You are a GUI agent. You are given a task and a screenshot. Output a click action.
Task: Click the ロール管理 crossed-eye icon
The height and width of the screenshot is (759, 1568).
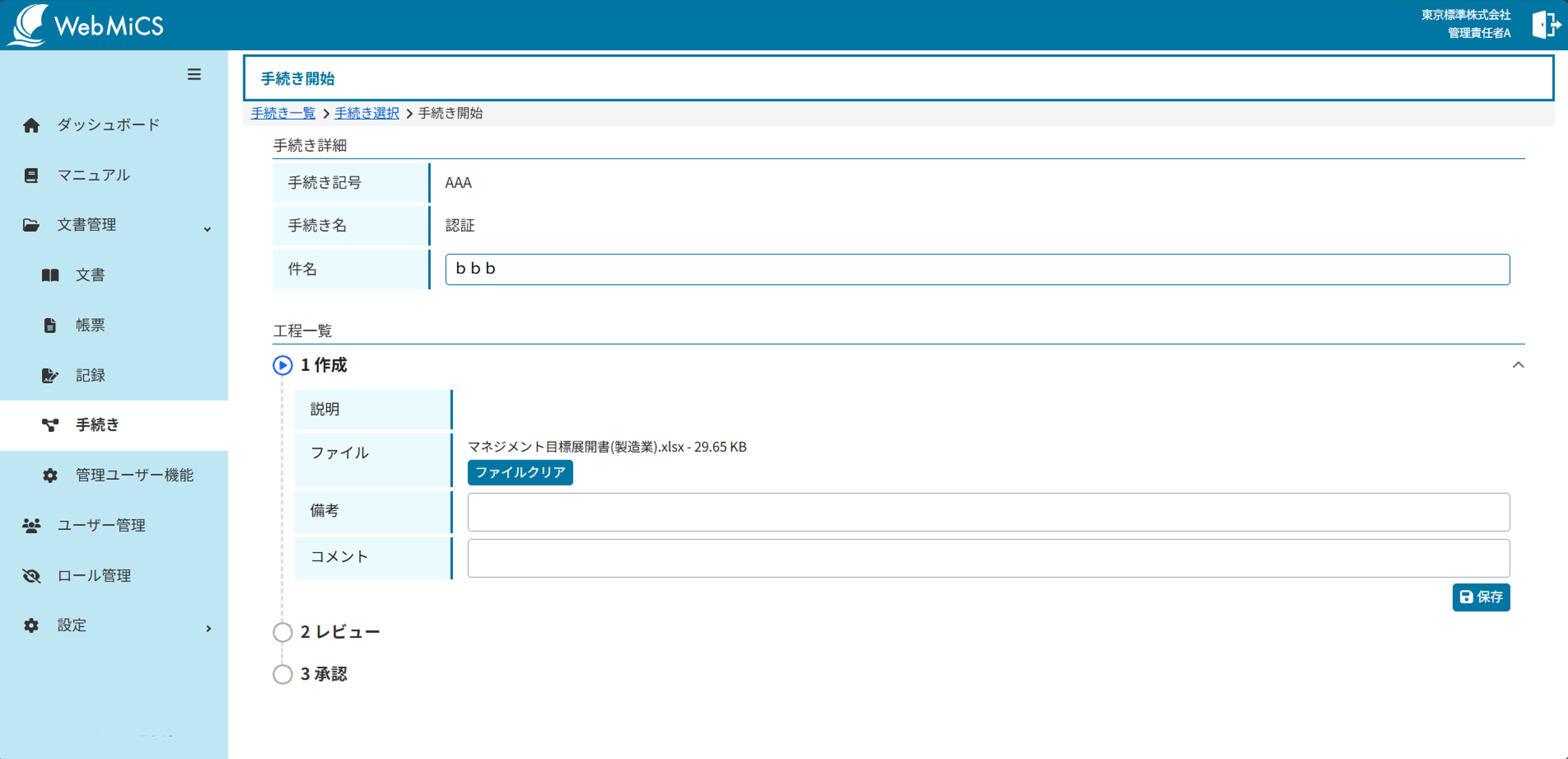(31, 576)
